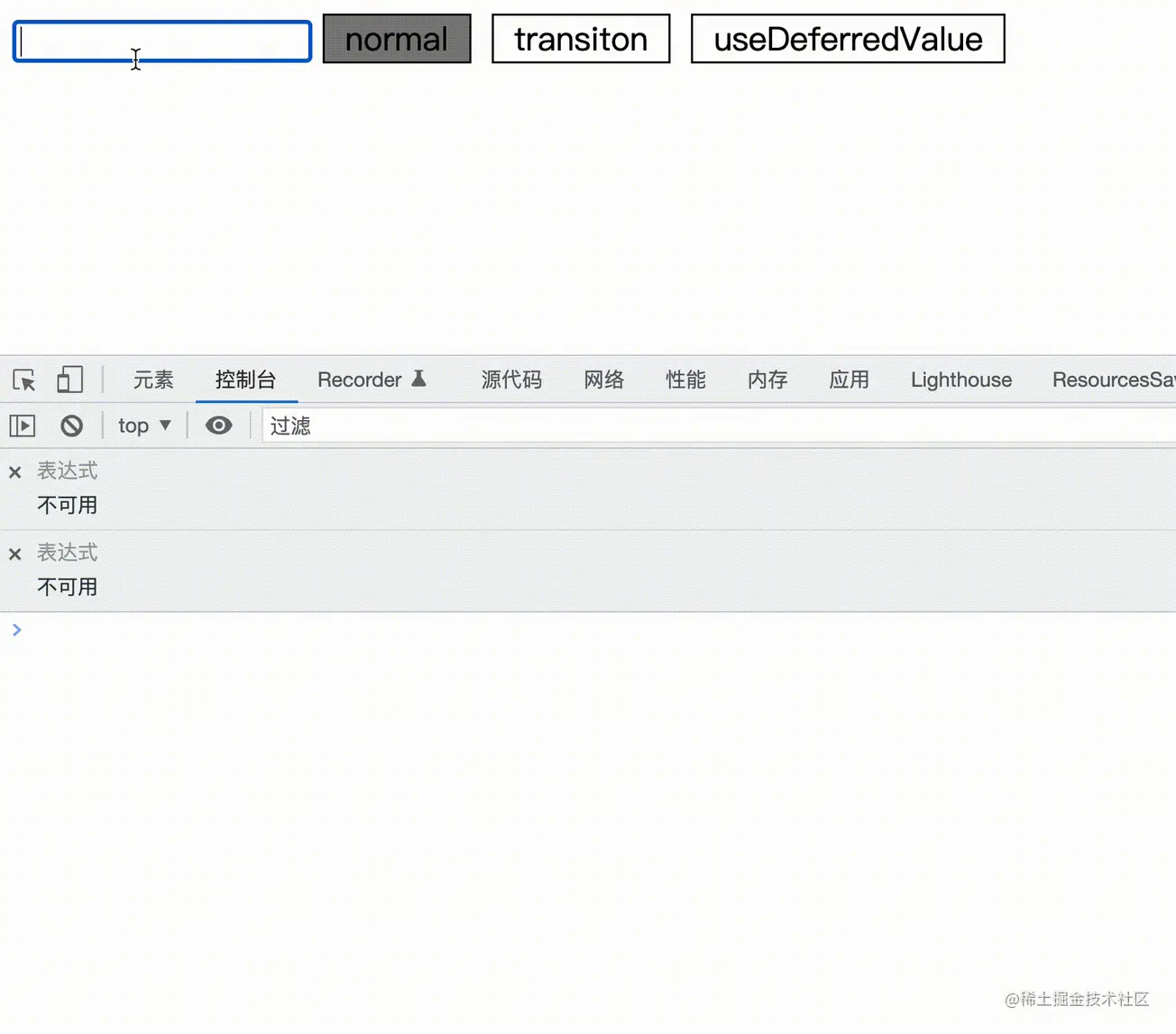Switch to the 控制台 tab
The width and height of the screenshot is (1176, 1034).
(x=245, y=380)
